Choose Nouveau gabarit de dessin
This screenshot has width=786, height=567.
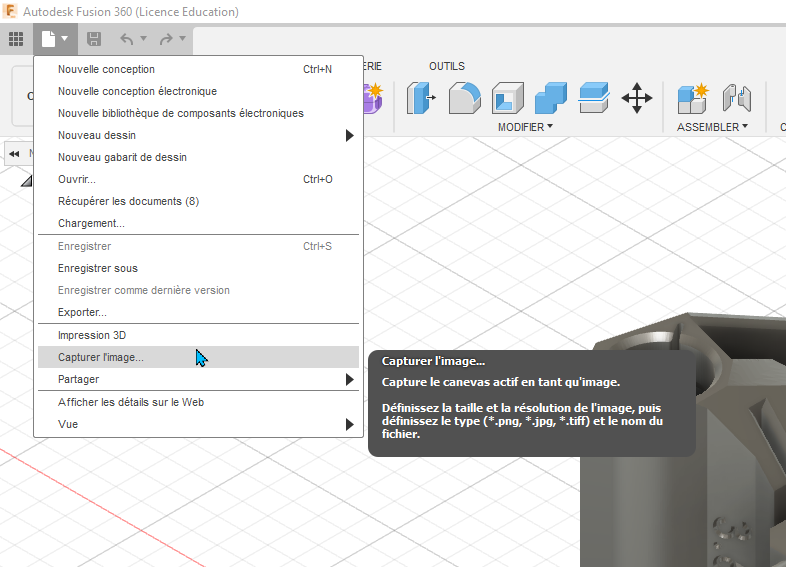click(x=199, y=157)
